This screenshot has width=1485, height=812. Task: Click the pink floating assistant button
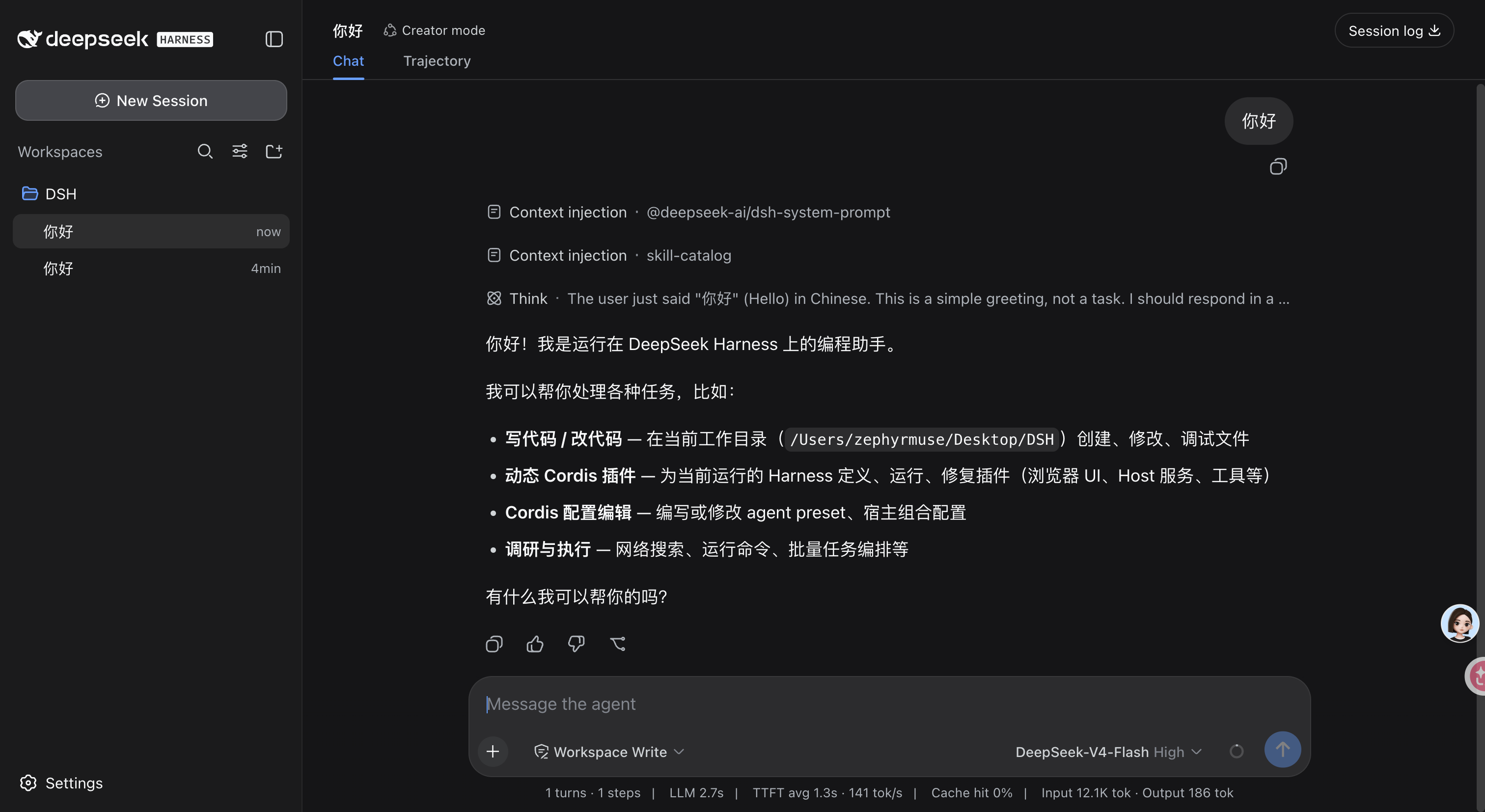[x=1475, y=676]
